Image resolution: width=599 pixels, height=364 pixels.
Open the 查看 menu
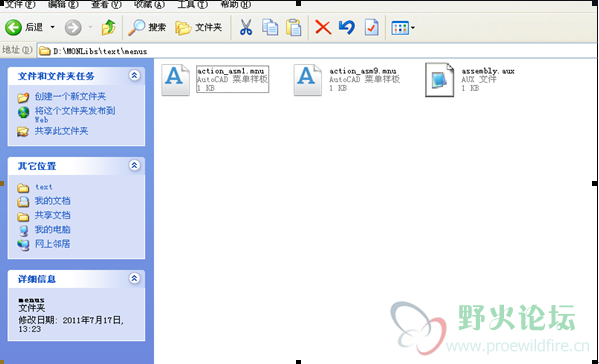click(x=106, y=4)
